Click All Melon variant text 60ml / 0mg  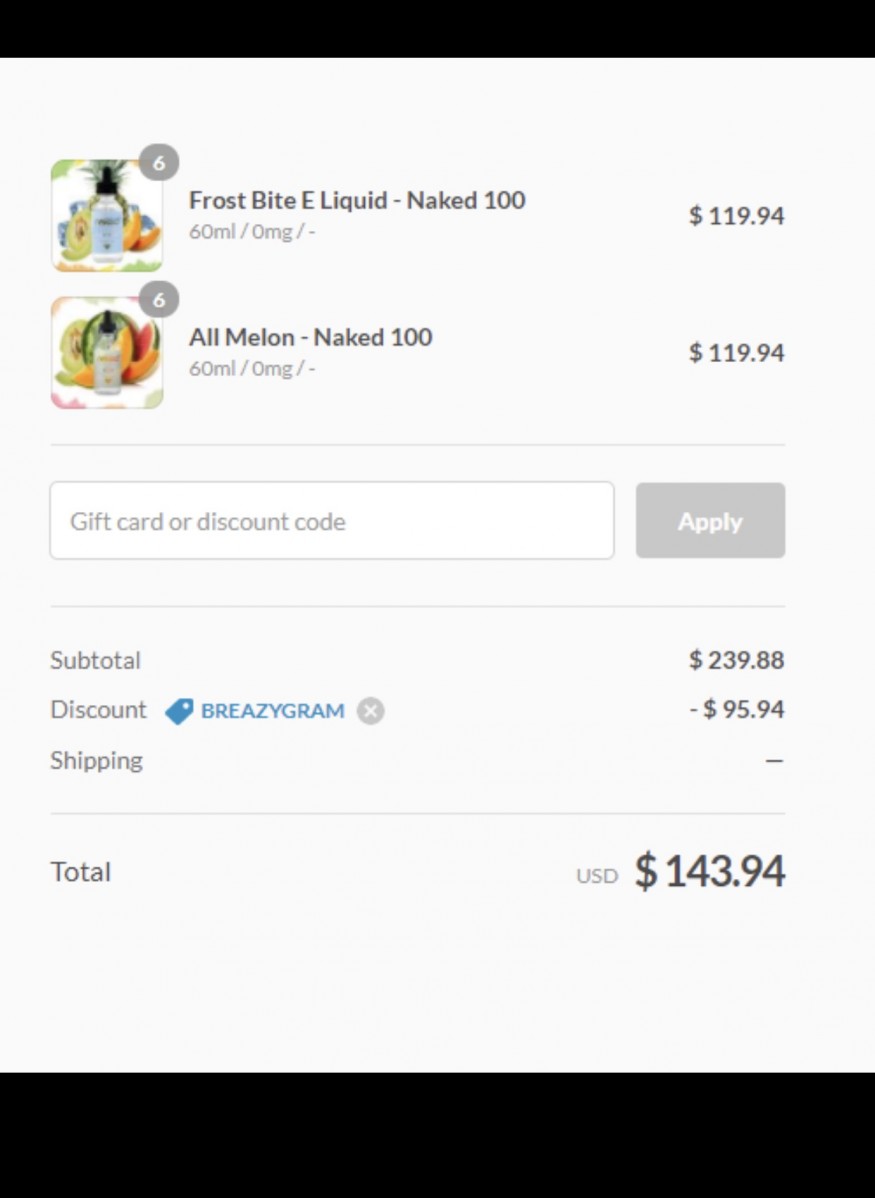pyautogui.click(x=252, y=368)
